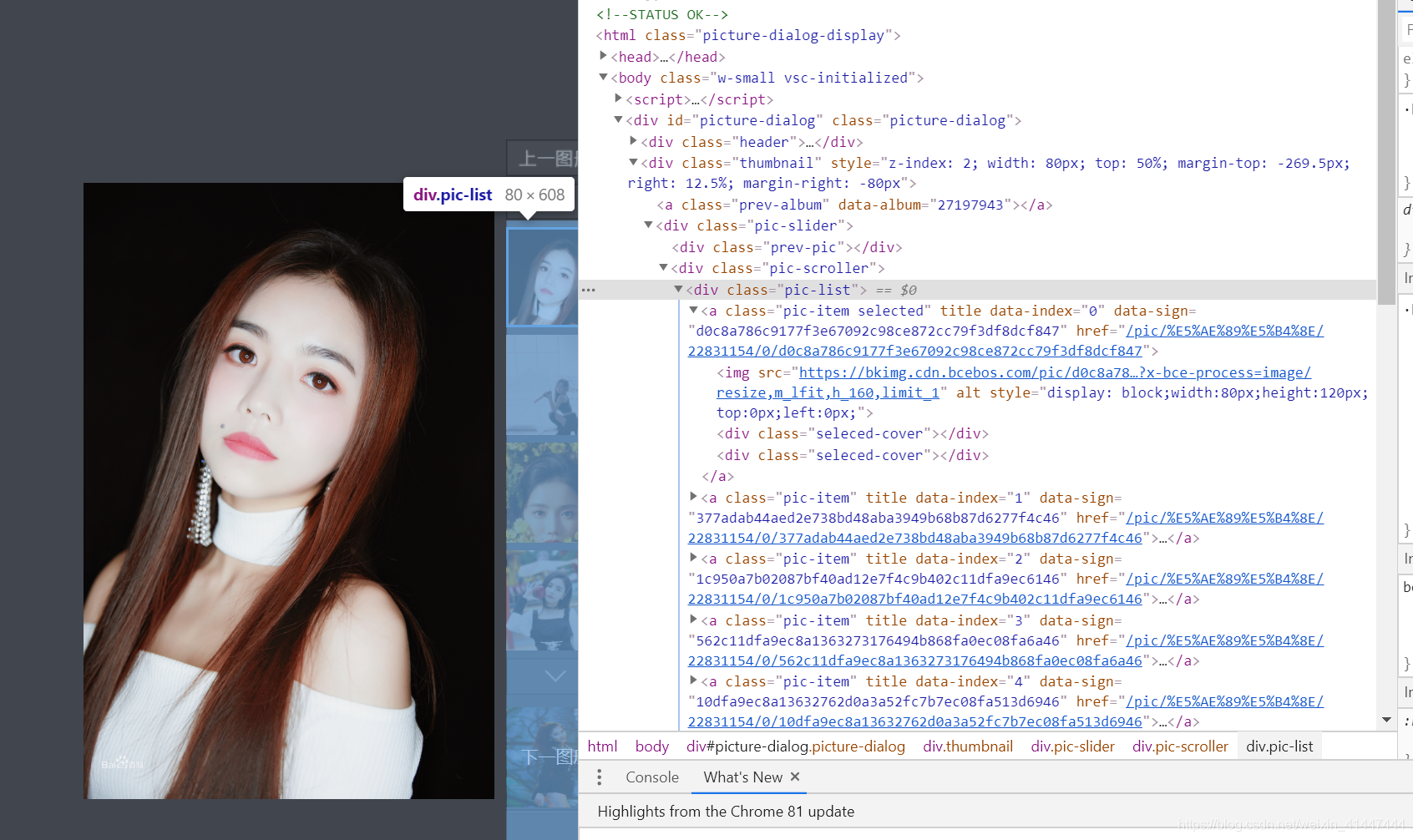The height and width of the screenshot is (840, 1413).
Task: Collapse the body element node
Action: 603,77
